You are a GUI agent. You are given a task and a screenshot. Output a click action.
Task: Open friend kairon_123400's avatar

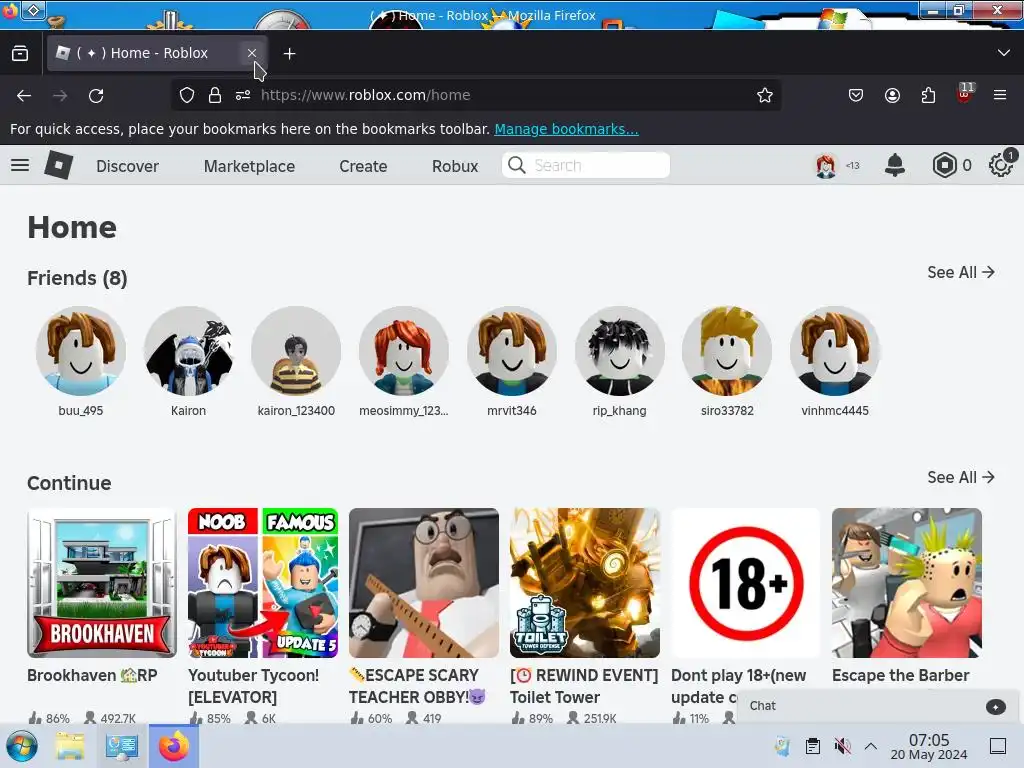coord(296,351)
